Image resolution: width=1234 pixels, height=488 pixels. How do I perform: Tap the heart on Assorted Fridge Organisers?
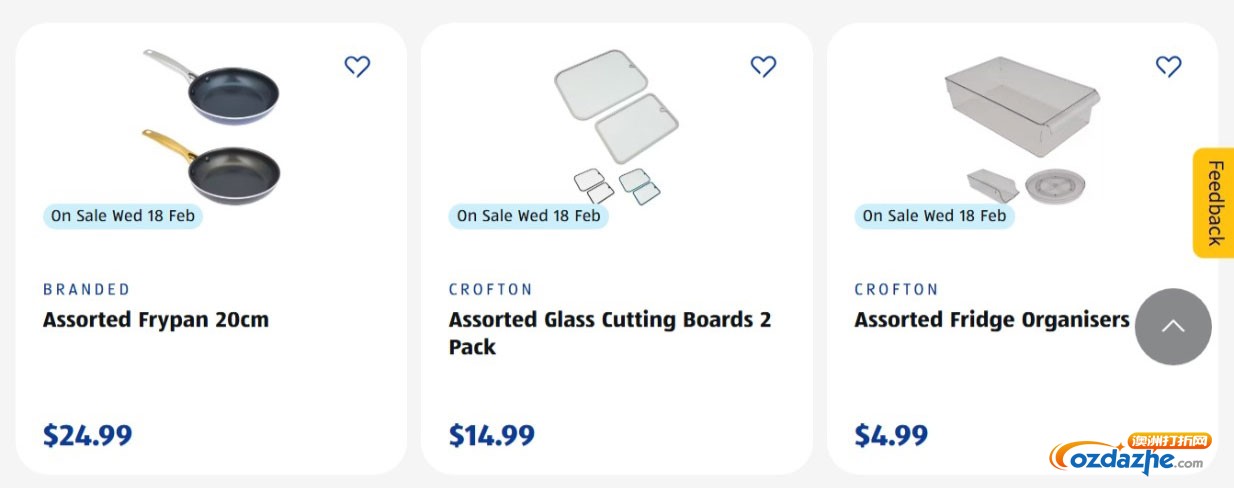[1168, 67]
